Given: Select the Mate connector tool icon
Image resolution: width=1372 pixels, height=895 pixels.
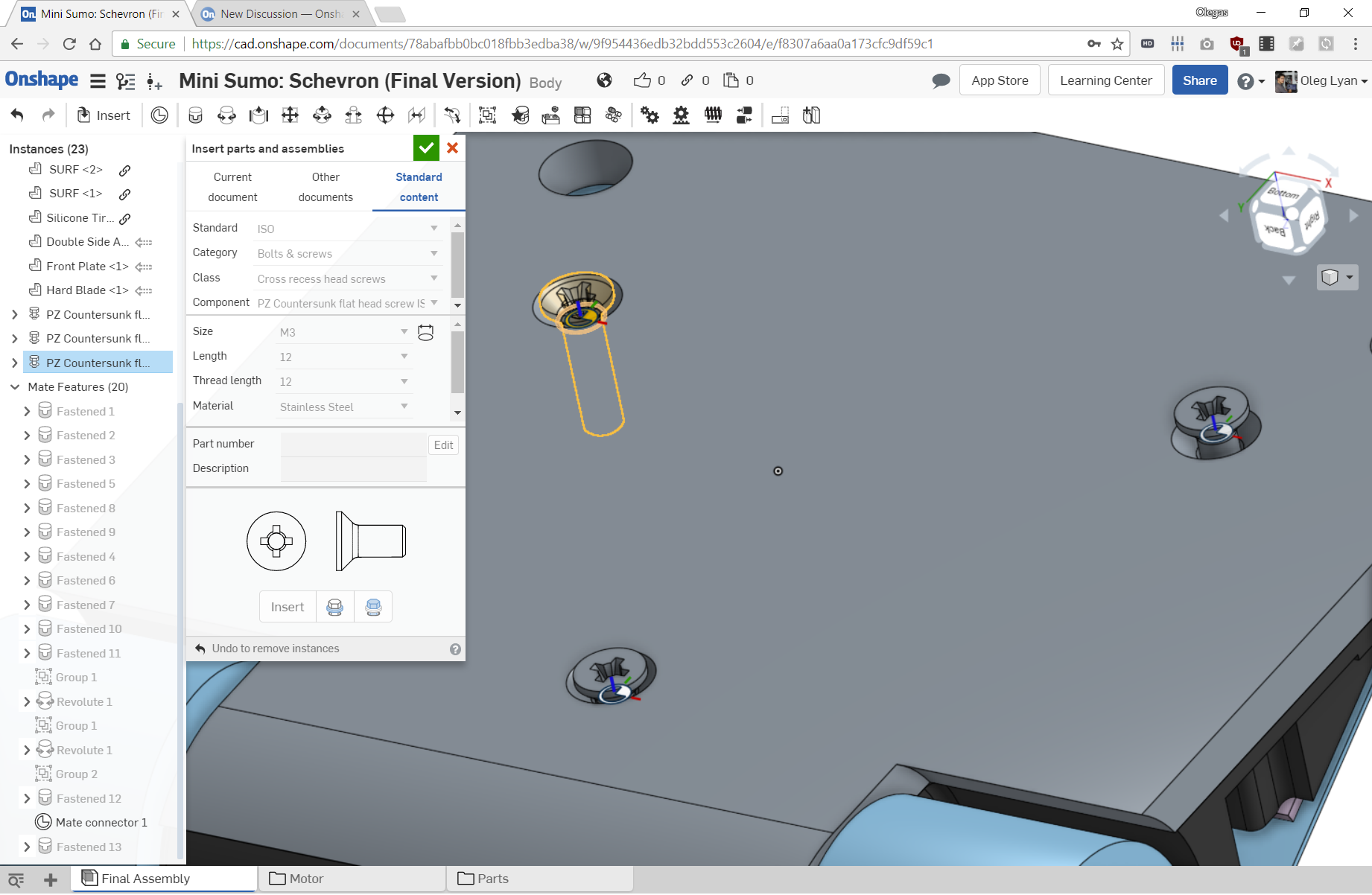Looking at the screenshot, I should coord(159,115).
